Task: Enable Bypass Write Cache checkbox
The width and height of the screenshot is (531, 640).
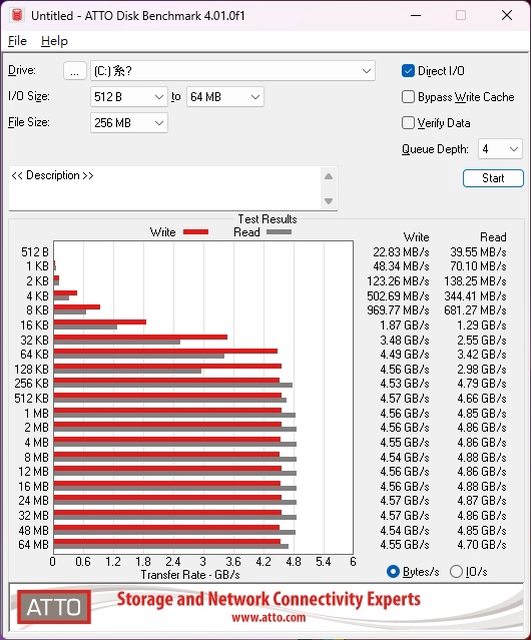Action: click(408, 97)
